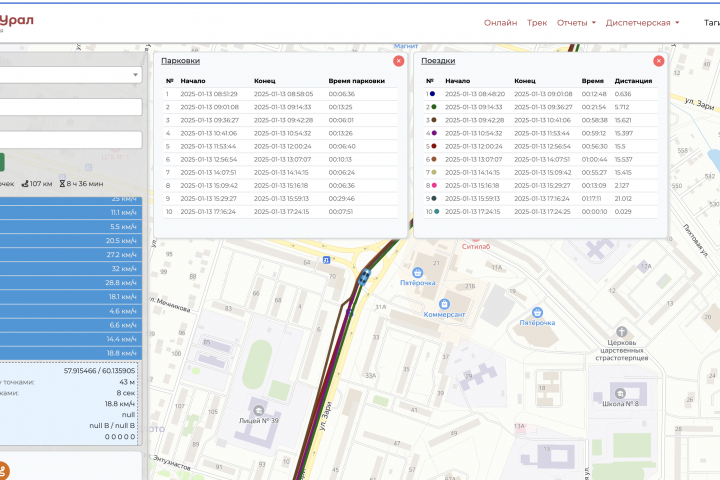Open the Отчеты dropdown menu
Viewport: 720px width, 480px height.
coord(576,23)
